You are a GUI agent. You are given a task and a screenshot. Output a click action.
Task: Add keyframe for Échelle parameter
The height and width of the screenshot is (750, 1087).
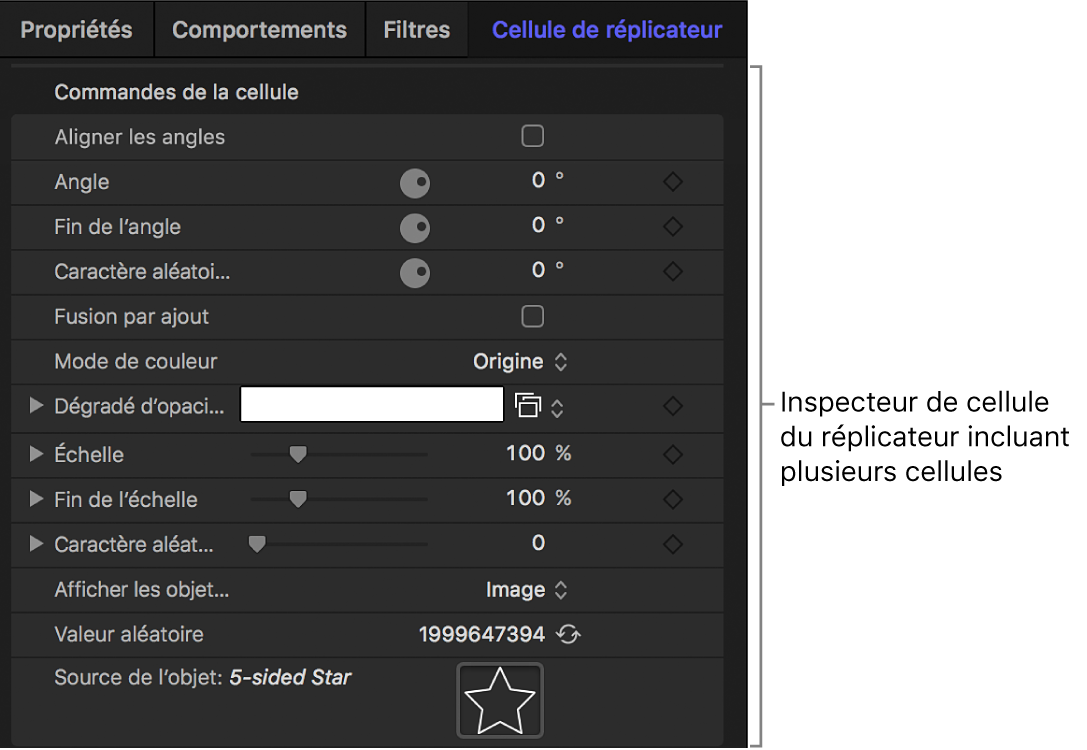[x=673, y=455]
